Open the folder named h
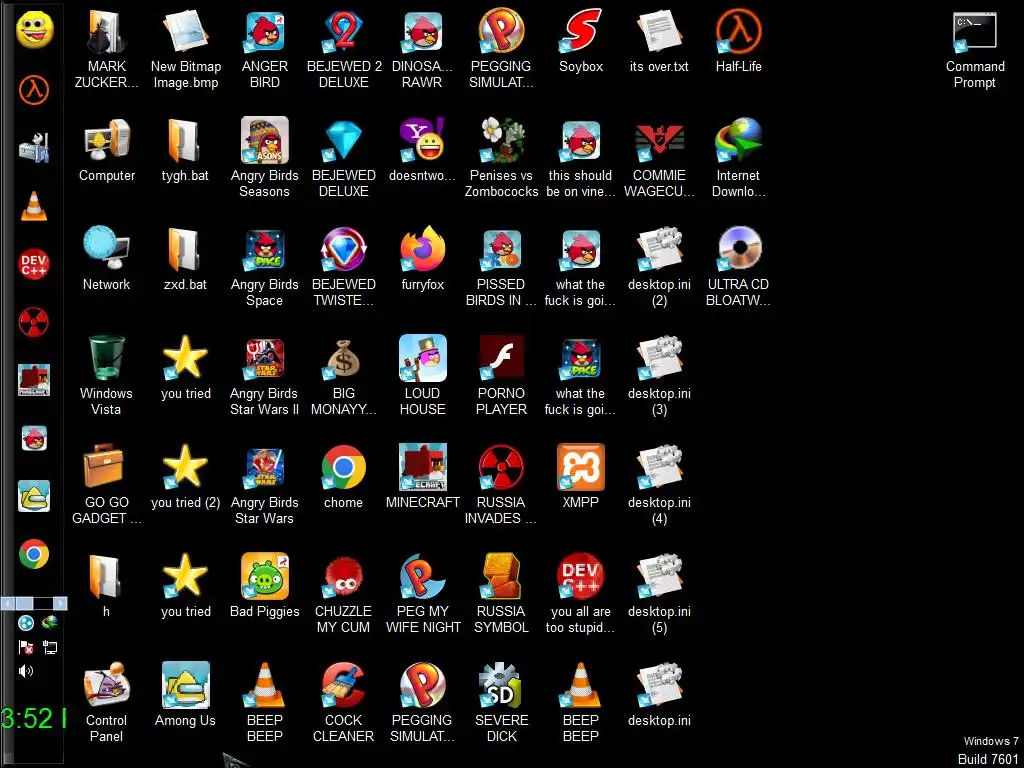1024x768 pixels. (x=106, y=586)
